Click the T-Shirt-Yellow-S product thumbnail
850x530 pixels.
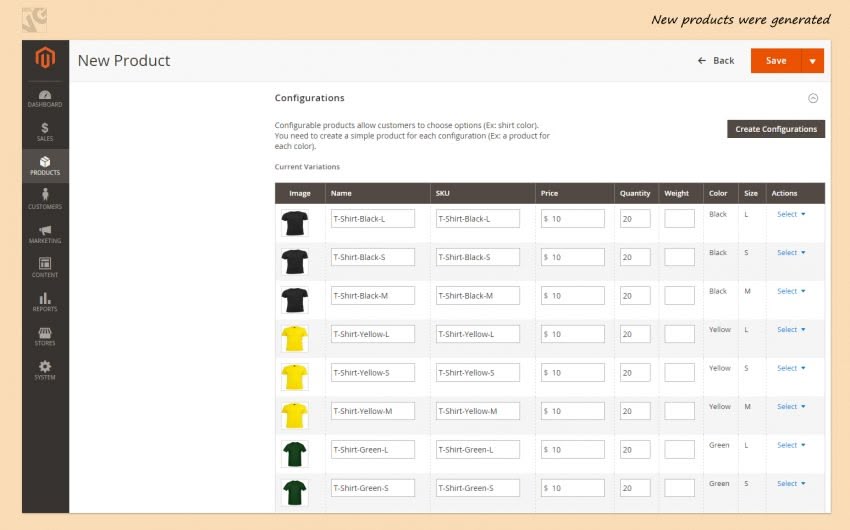(295, 377)
